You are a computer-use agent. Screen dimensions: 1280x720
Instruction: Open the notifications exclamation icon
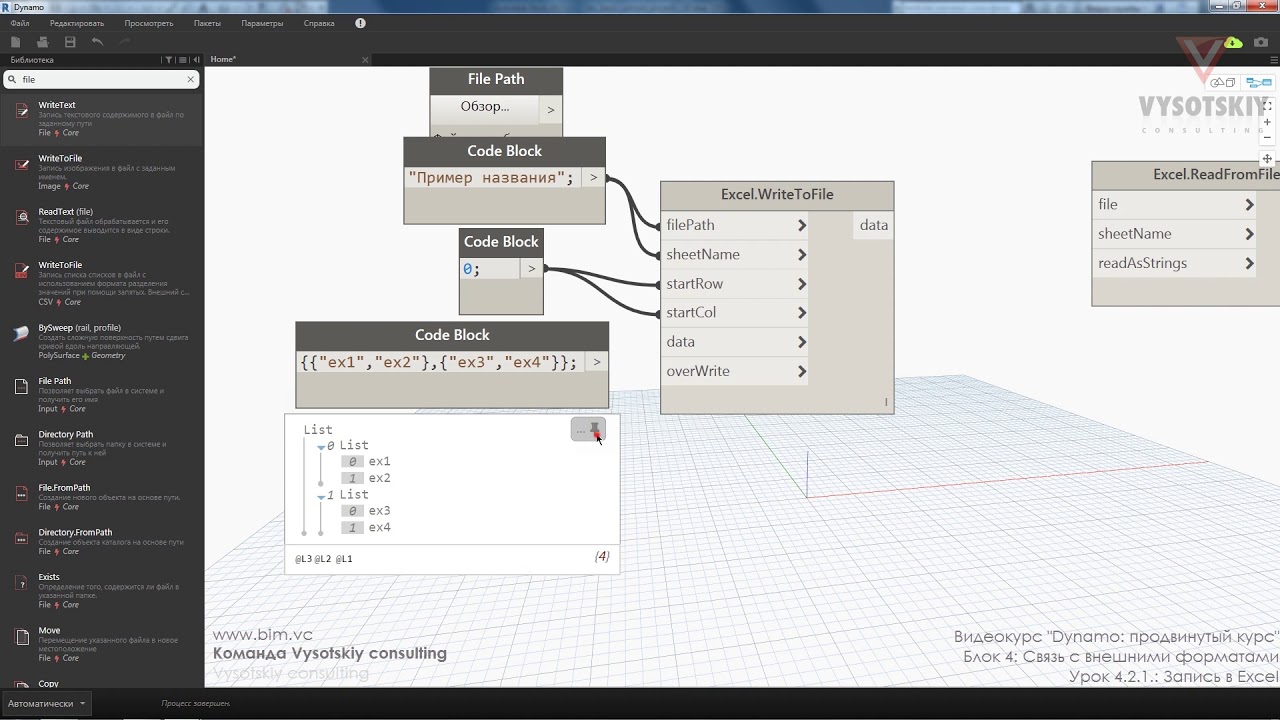pos(360,23)
